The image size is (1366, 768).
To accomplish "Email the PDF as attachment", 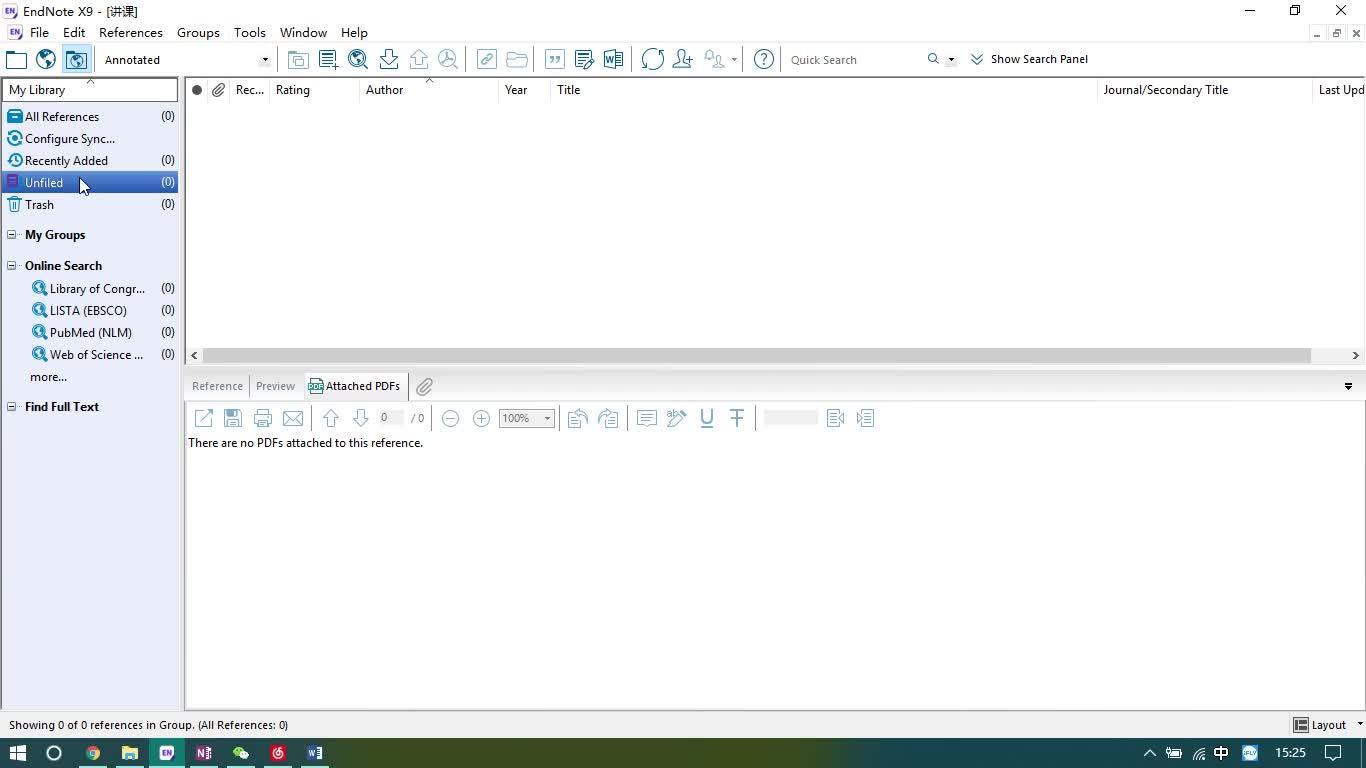I will 293,418.
